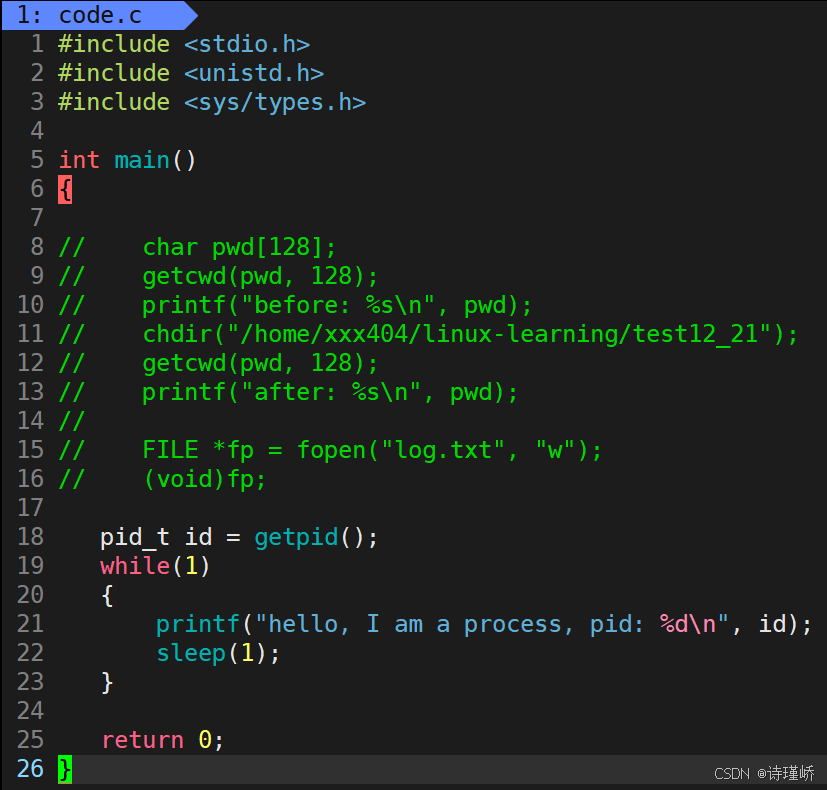Click the opening brace of the while loop

[107, 595]
